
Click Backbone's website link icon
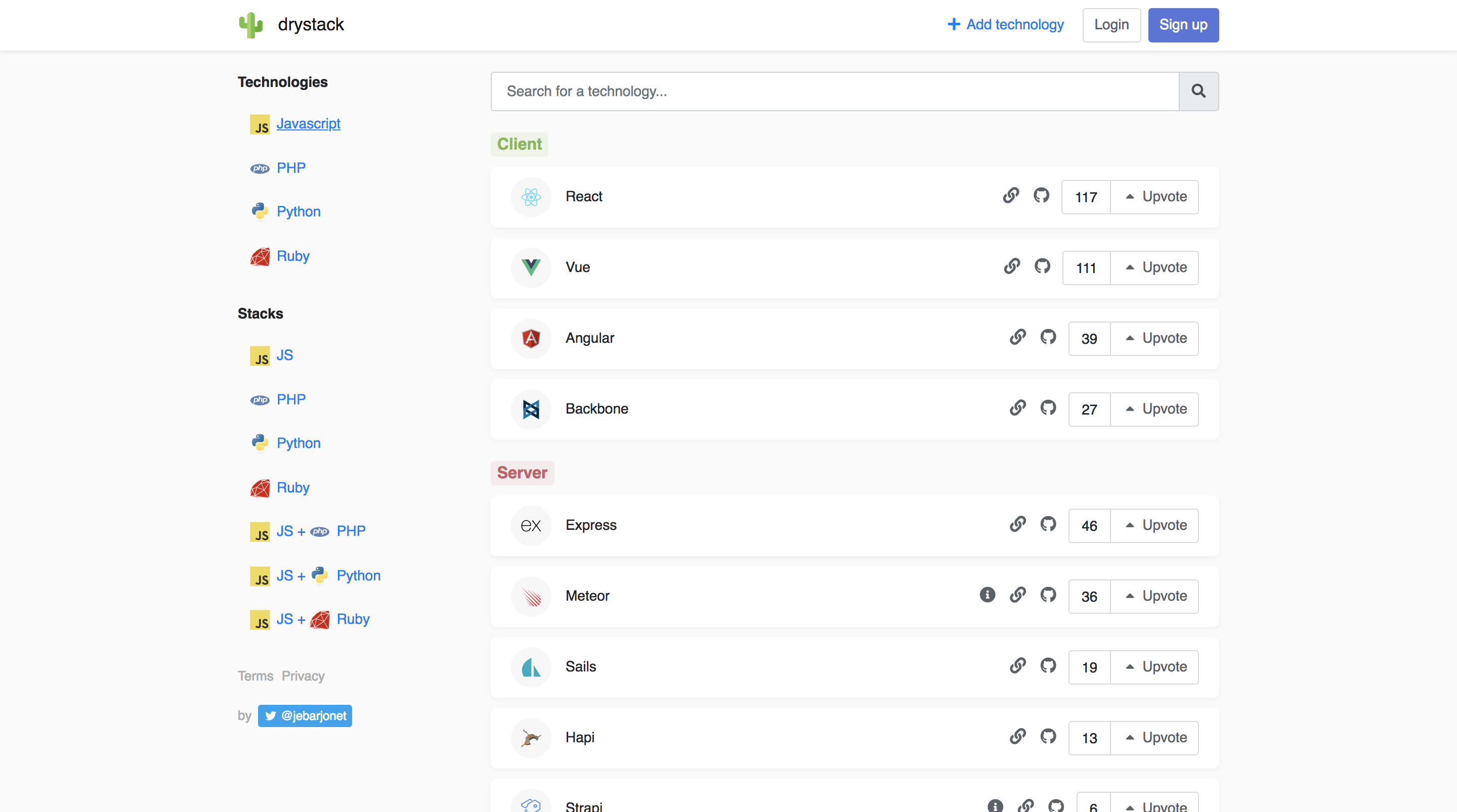click(1017, 408)
